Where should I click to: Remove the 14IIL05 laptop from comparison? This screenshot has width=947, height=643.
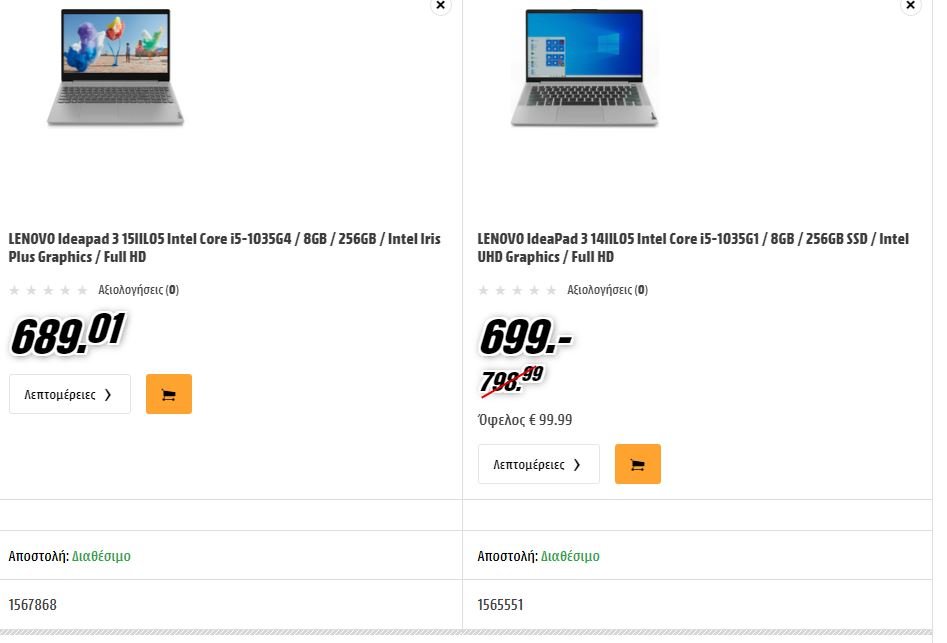click(x=911, y=5)
